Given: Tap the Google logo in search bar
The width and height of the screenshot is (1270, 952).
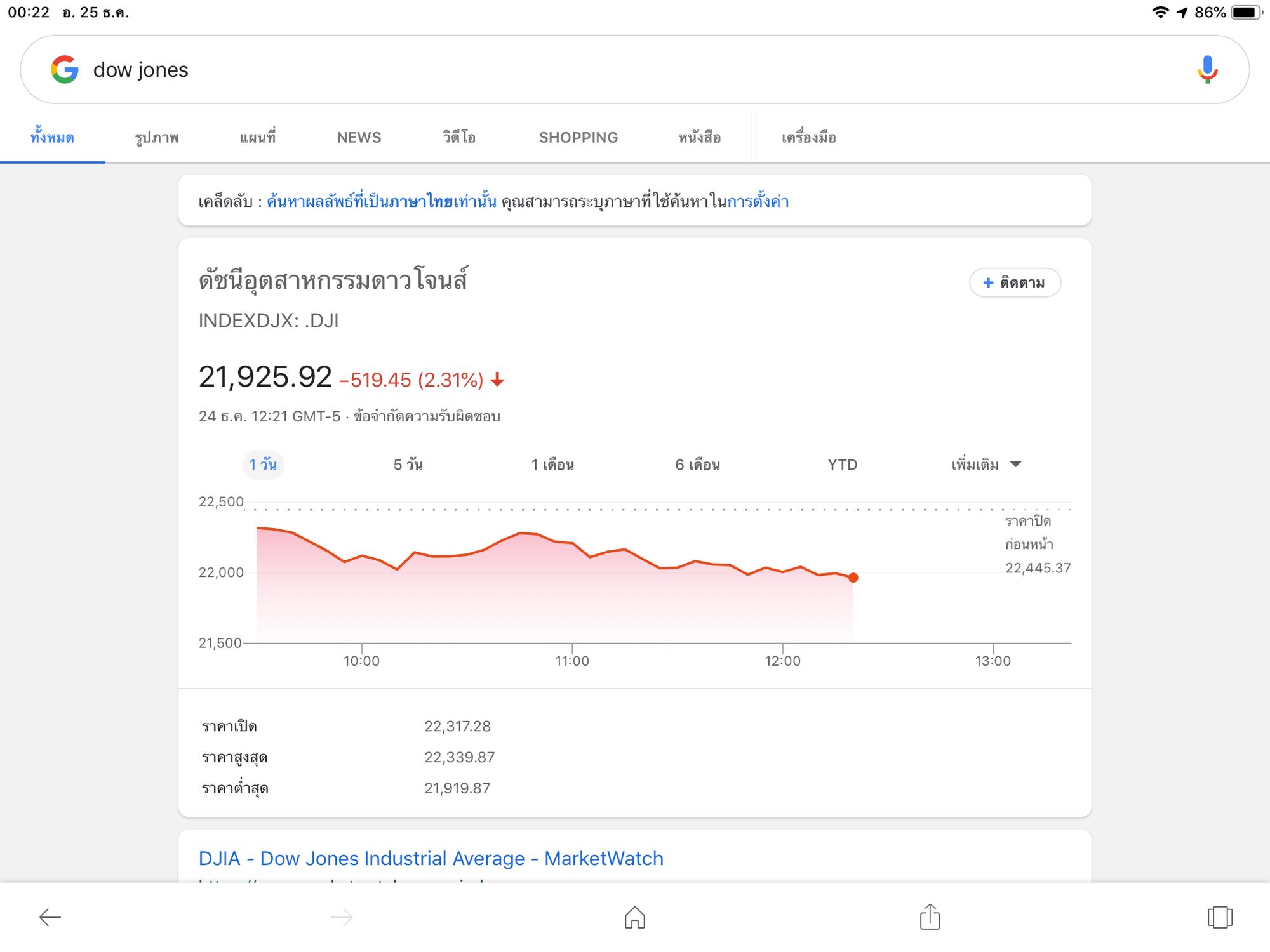Looking at the screenshot, I should pyautogui.click(x=65, y=70).
